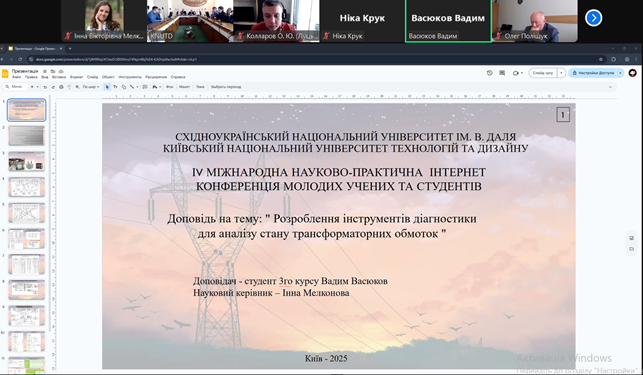Select the shape tool

coord(123,87)
